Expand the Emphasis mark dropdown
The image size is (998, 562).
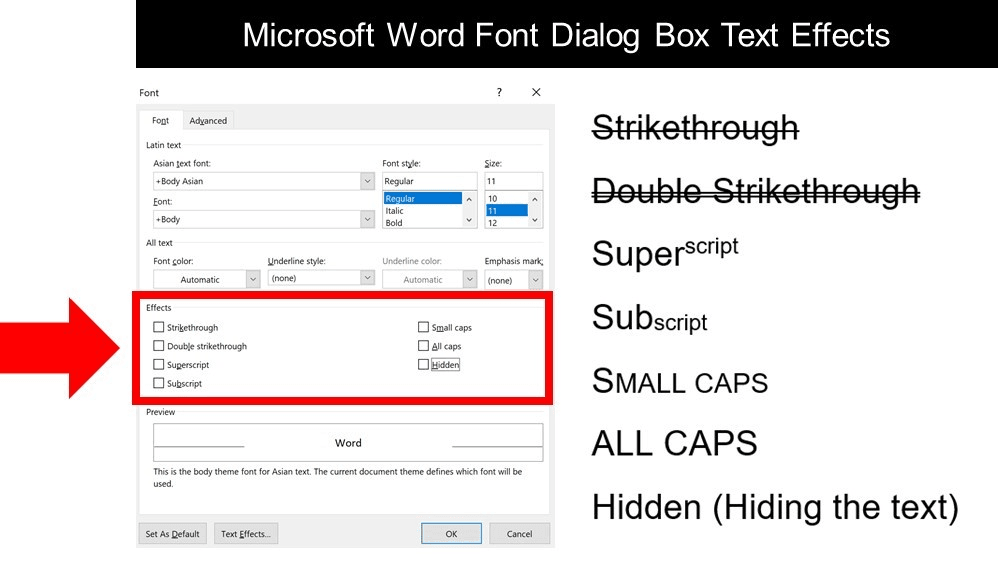[x=537, y=280]
